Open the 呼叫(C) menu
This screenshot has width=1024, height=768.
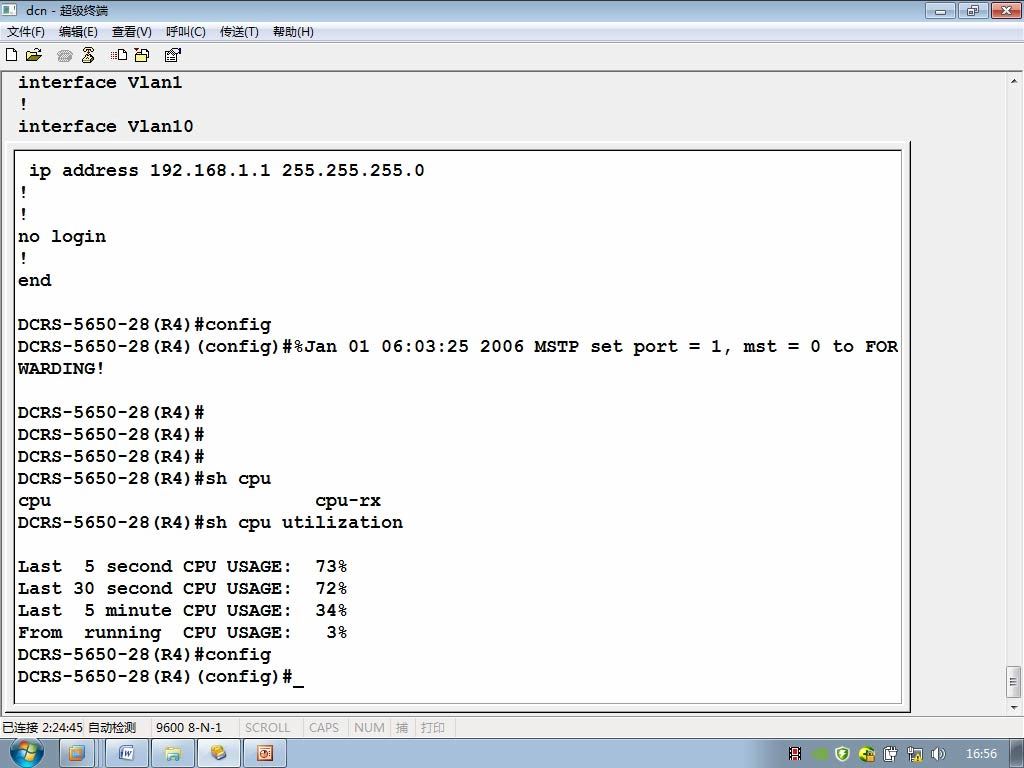tap(185, 31)
